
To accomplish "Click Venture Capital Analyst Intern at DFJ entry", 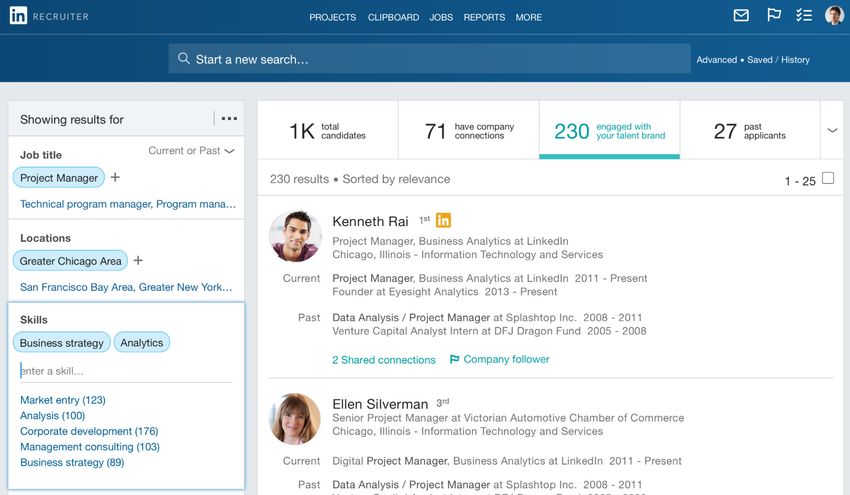I will click(x=489, y=331).
